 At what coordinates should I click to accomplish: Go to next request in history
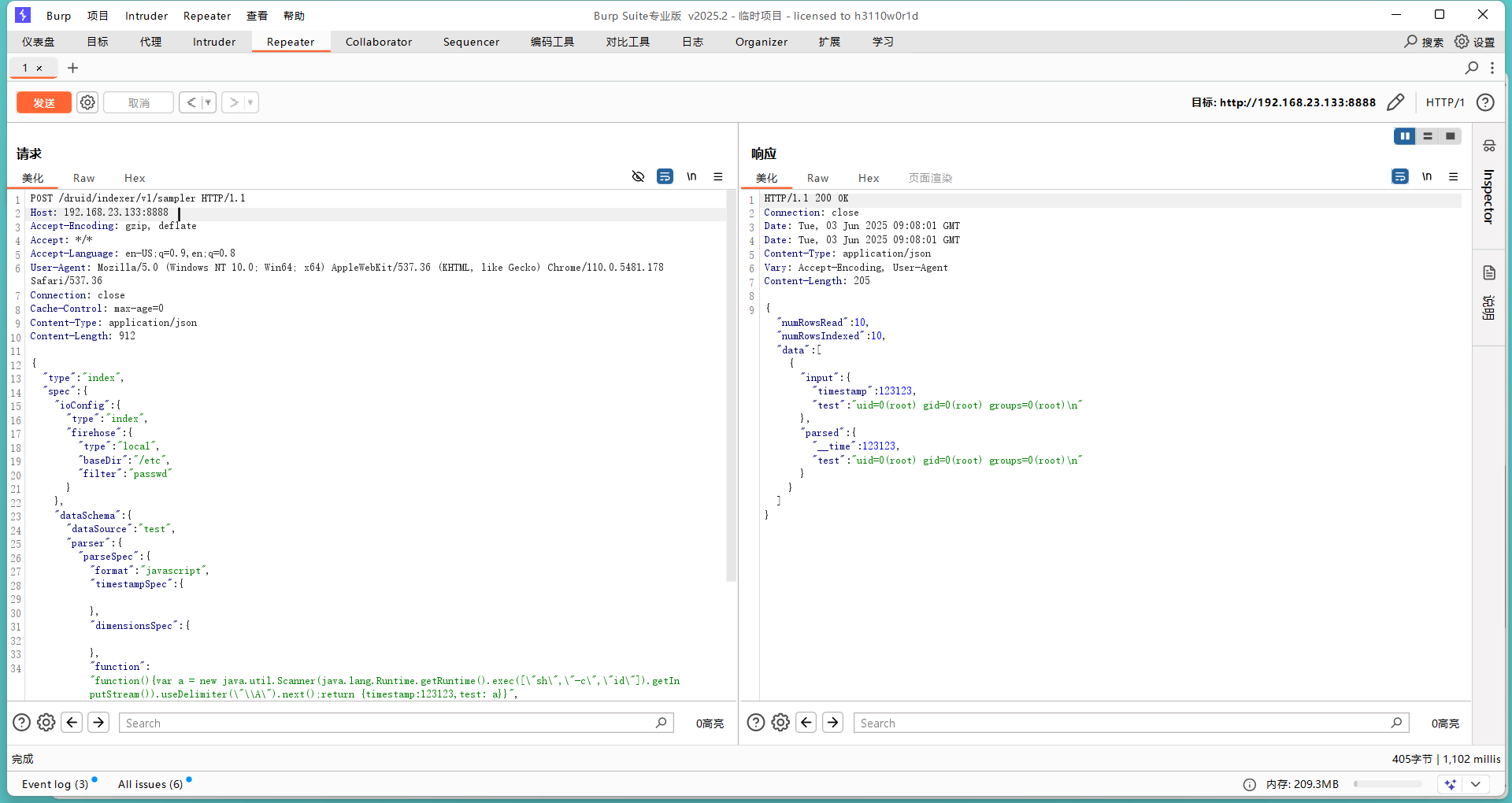click(x=233, y=102)
